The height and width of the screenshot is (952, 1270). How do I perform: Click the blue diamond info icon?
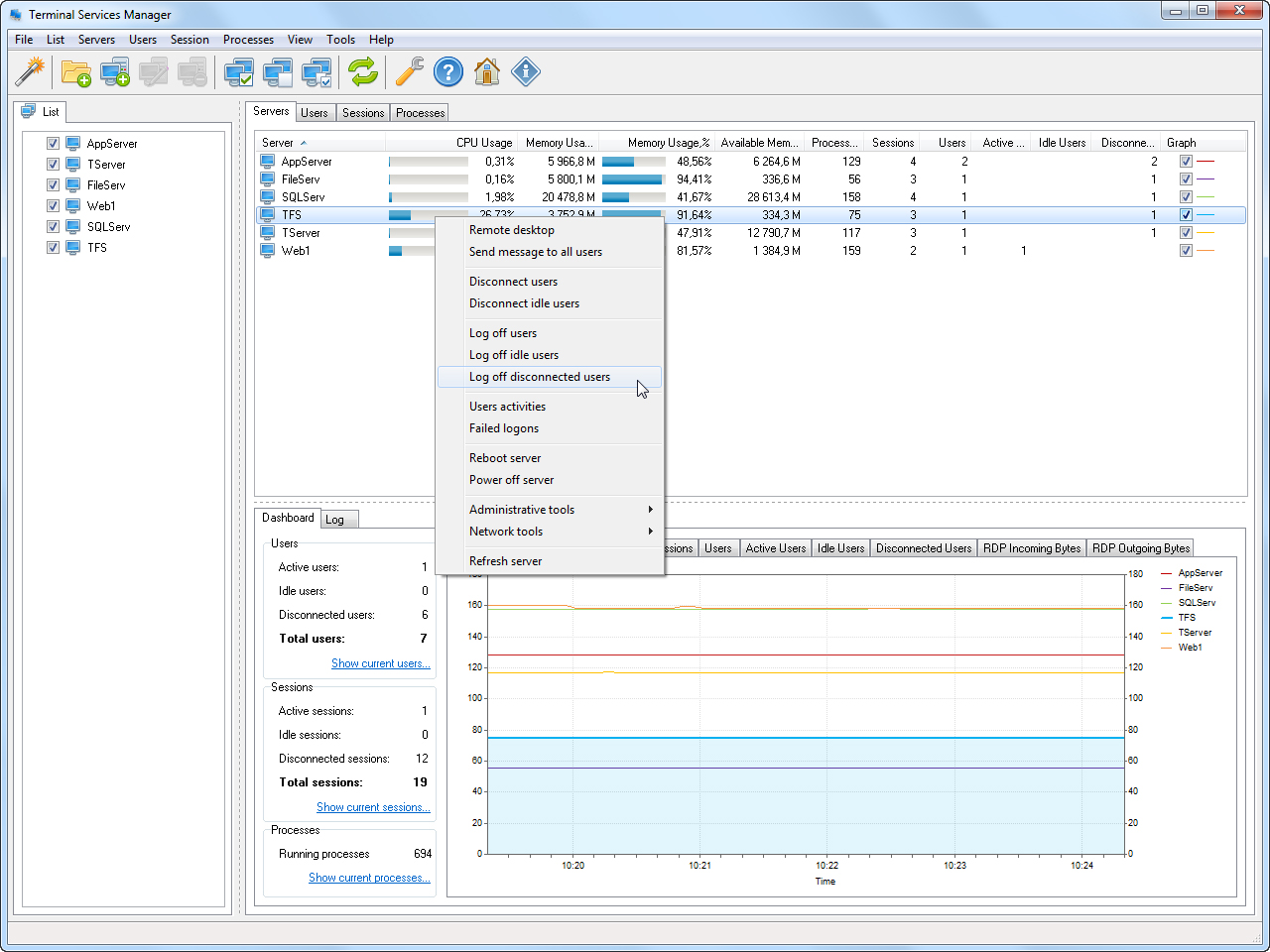[x=526, y=71]
